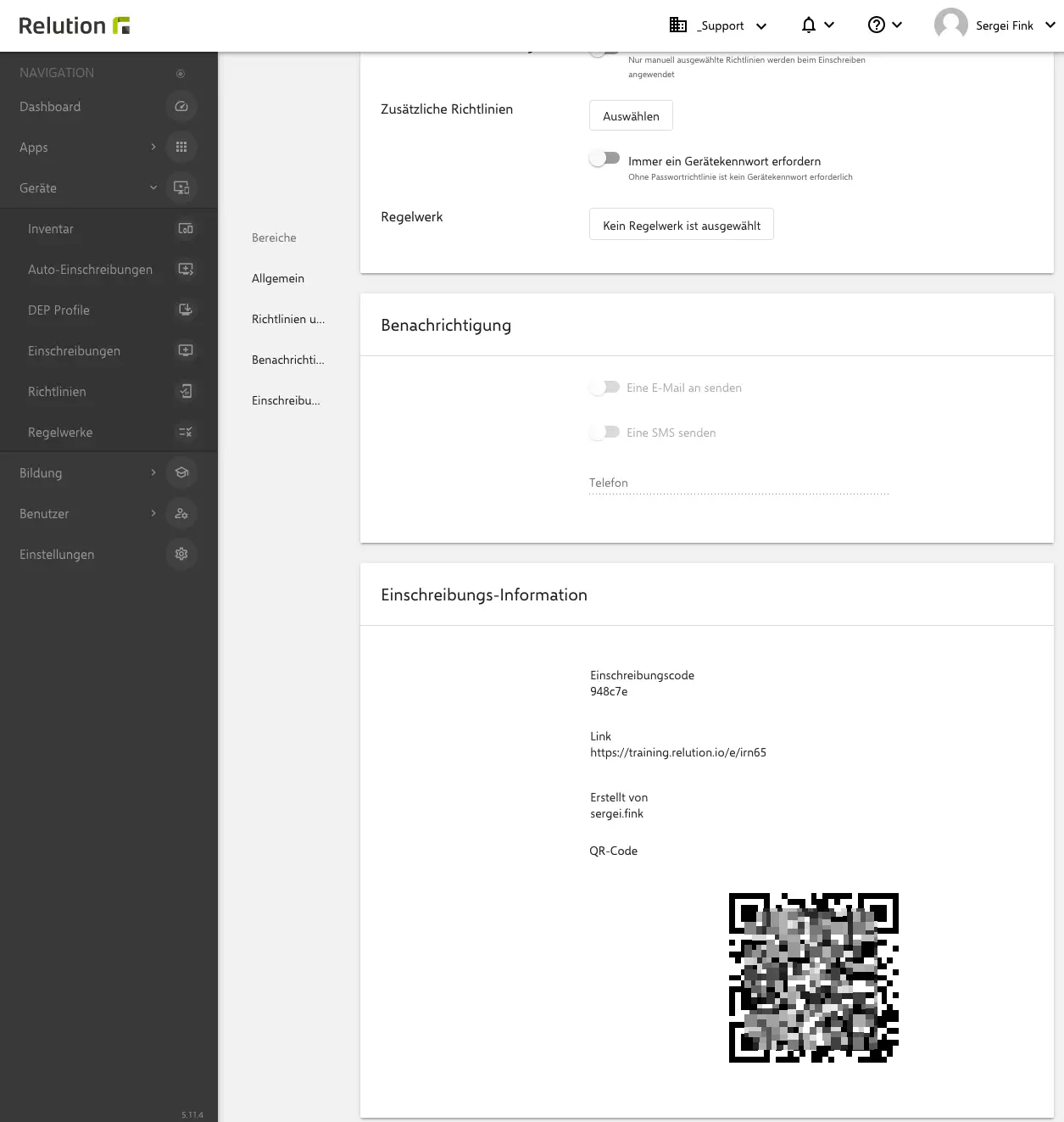Click the Richtlinien checklist icon
The width and height of the screenshot is (1064, 1122).
click(185, 392)
